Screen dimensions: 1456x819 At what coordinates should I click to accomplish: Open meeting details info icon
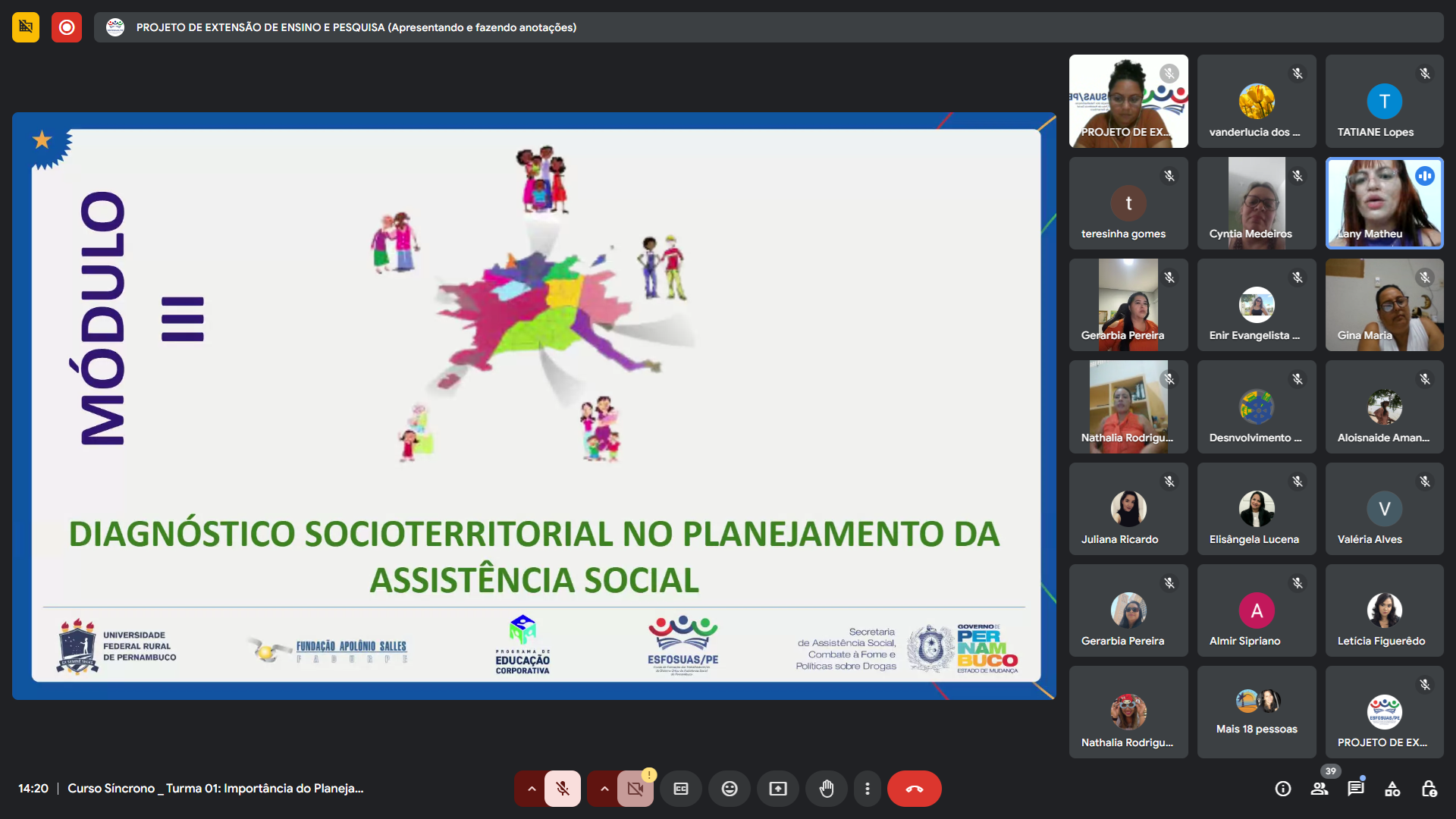[x=1283, y=789]
